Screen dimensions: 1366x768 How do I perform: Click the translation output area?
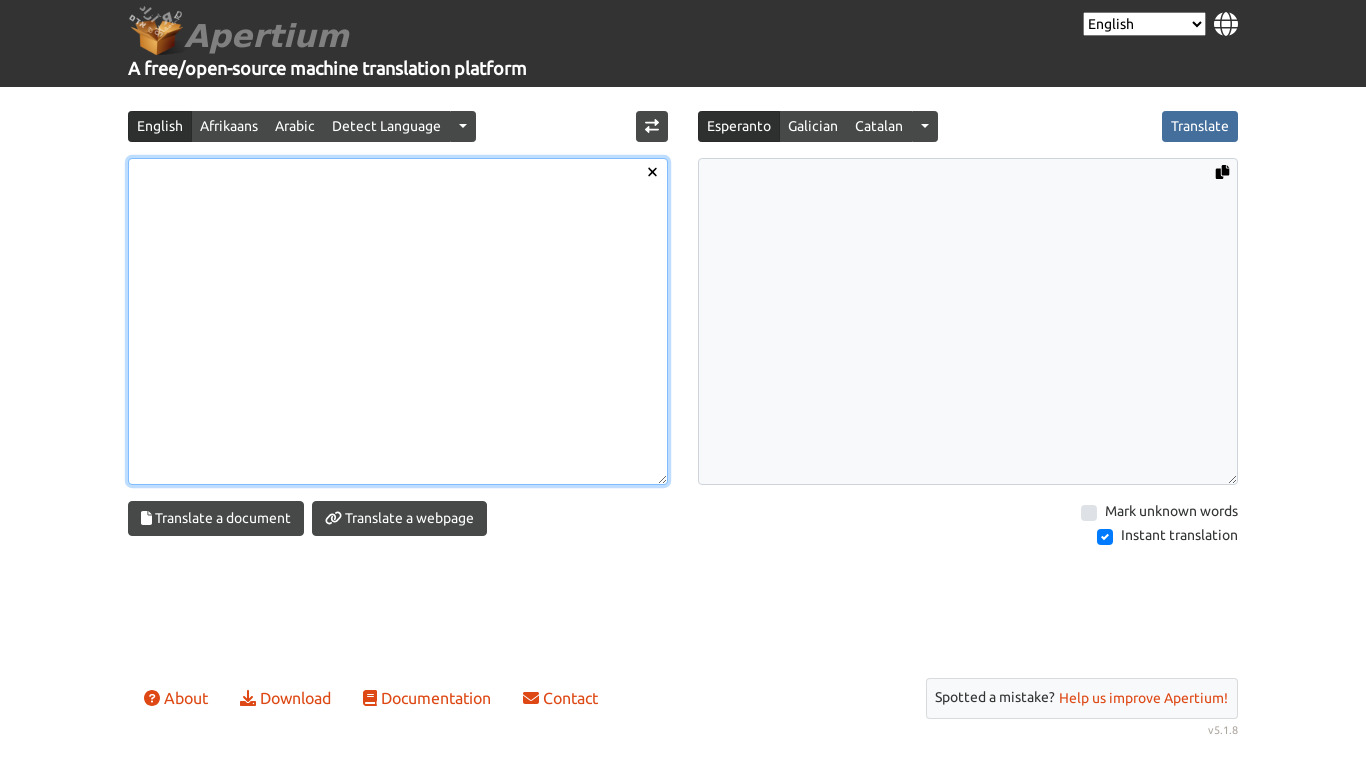(x=968, y=322)
